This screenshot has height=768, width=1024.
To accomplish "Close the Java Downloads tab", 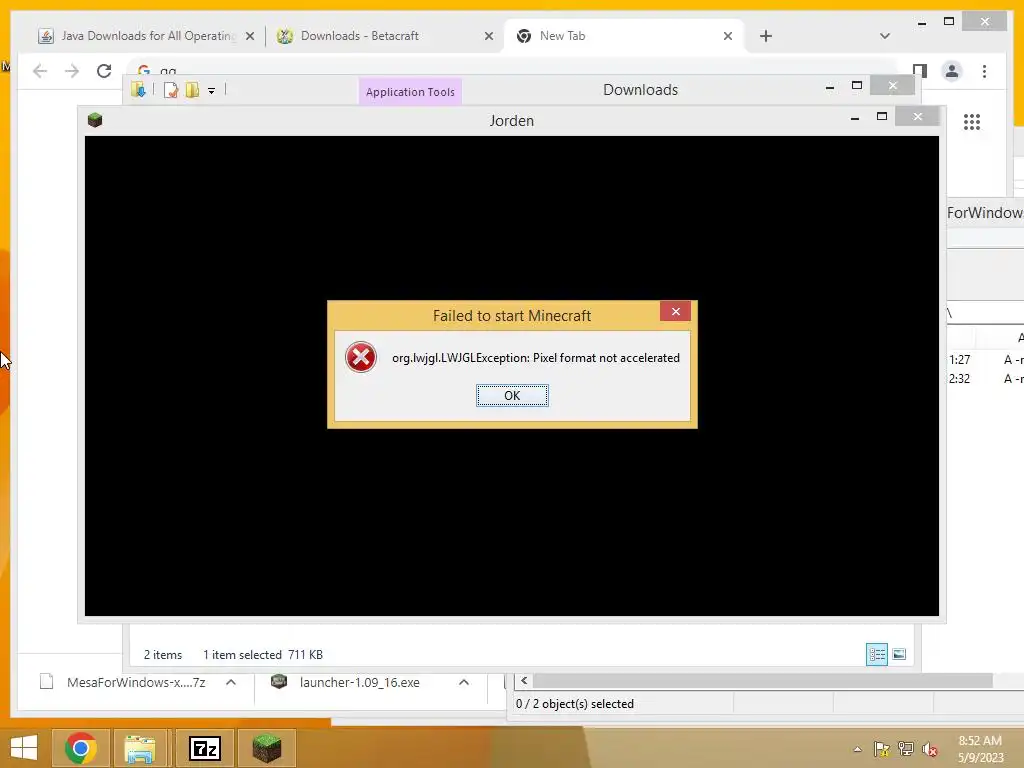I will [x=249, y=37].
